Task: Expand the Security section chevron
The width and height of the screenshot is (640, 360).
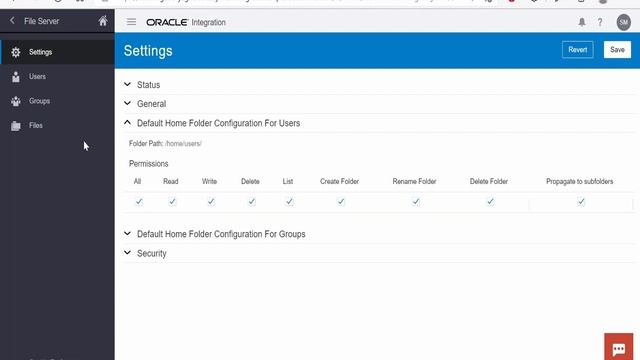Action: coord(127,253)
